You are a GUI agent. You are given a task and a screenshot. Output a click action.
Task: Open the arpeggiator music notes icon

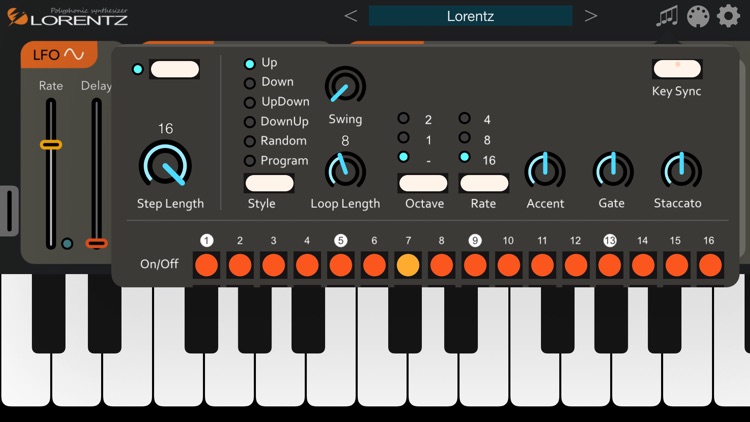pos(667,16)
